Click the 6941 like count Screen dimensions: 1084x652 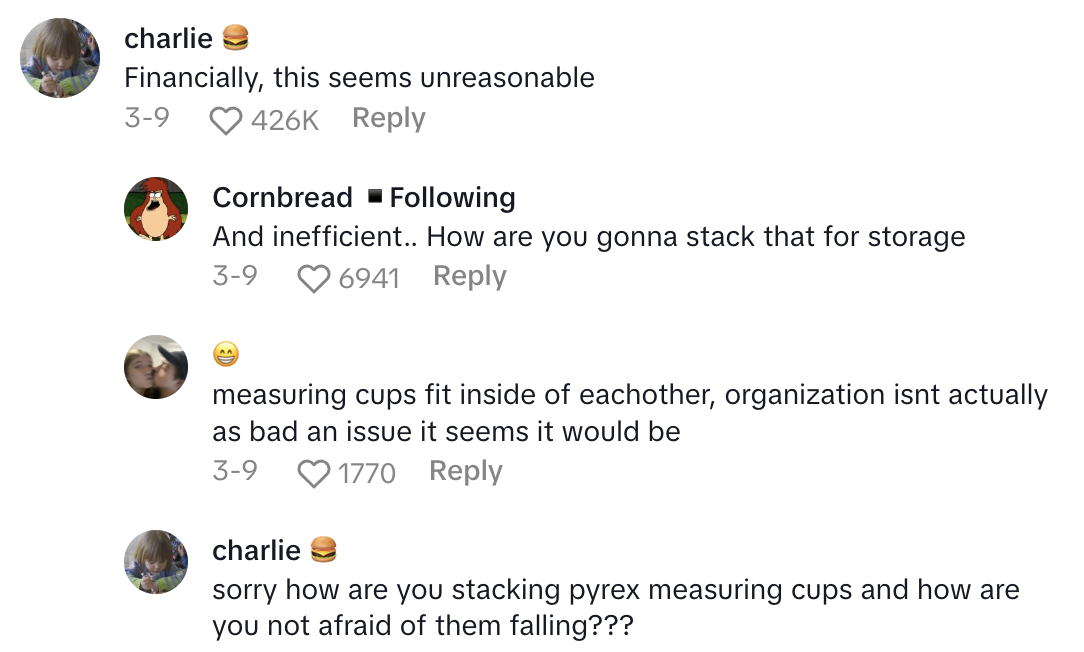pos(369,278)
